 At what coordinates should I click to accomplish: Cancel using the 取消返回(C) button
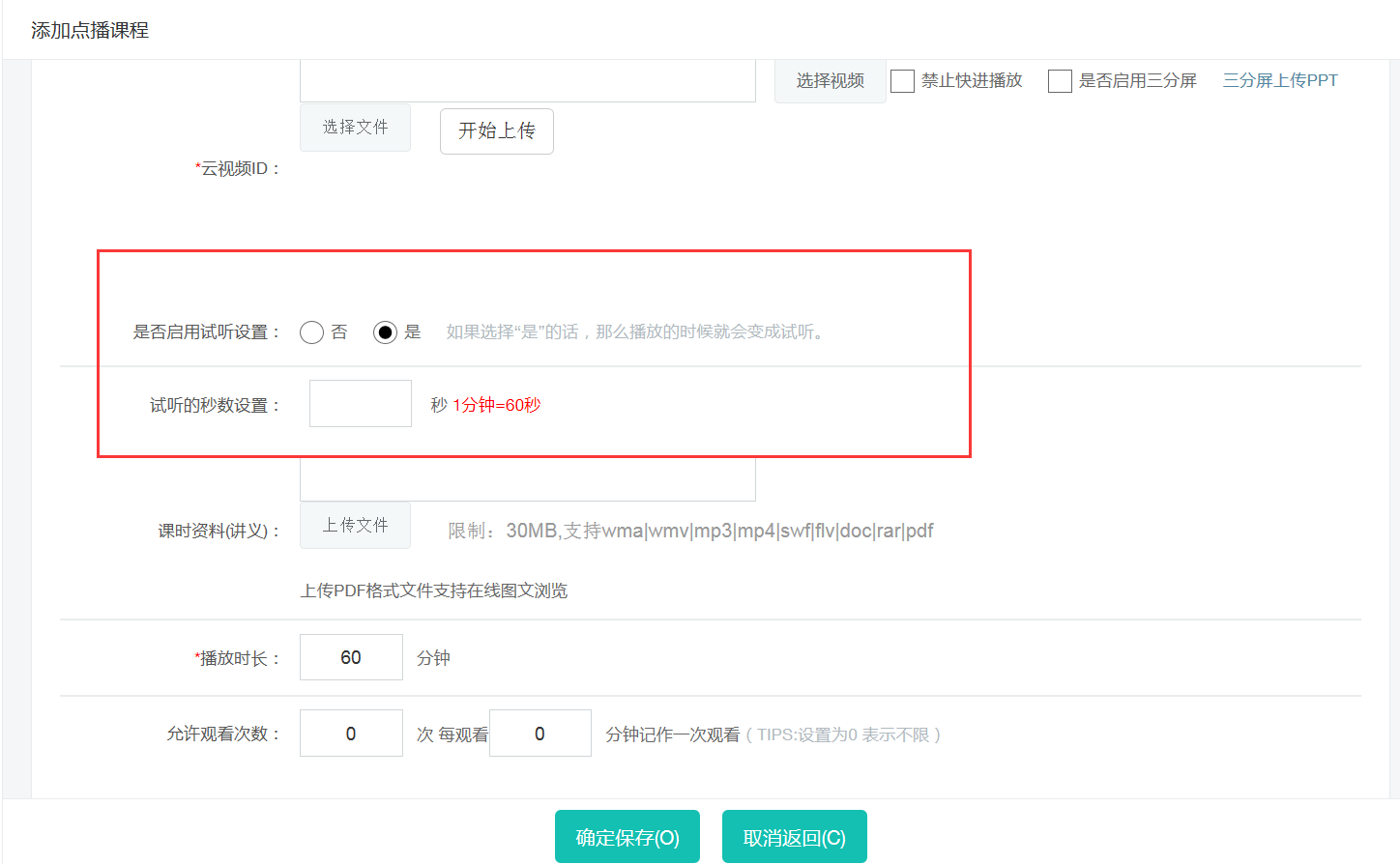tap(794, 837)
